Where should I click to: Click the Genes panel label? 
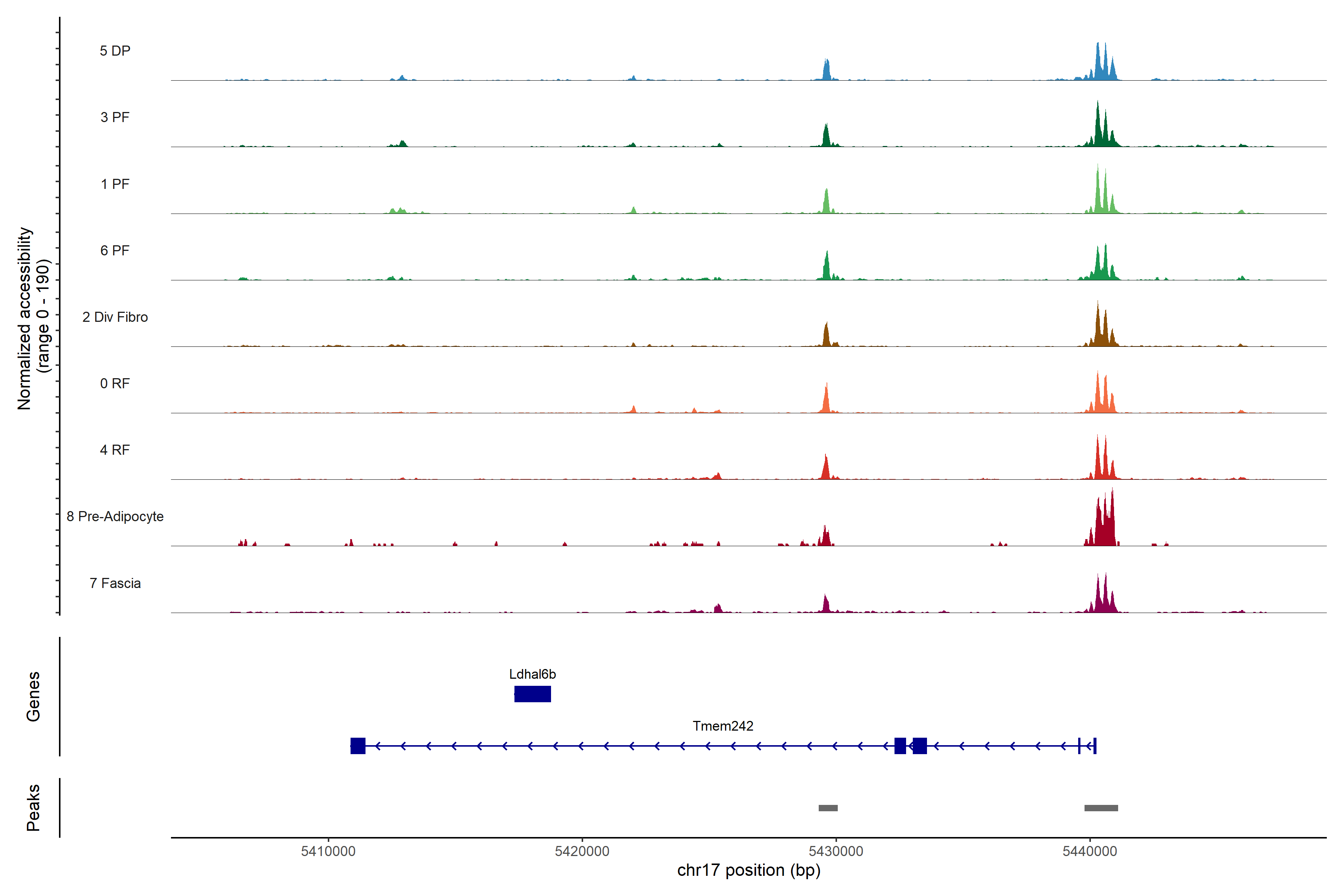point(33,697)
